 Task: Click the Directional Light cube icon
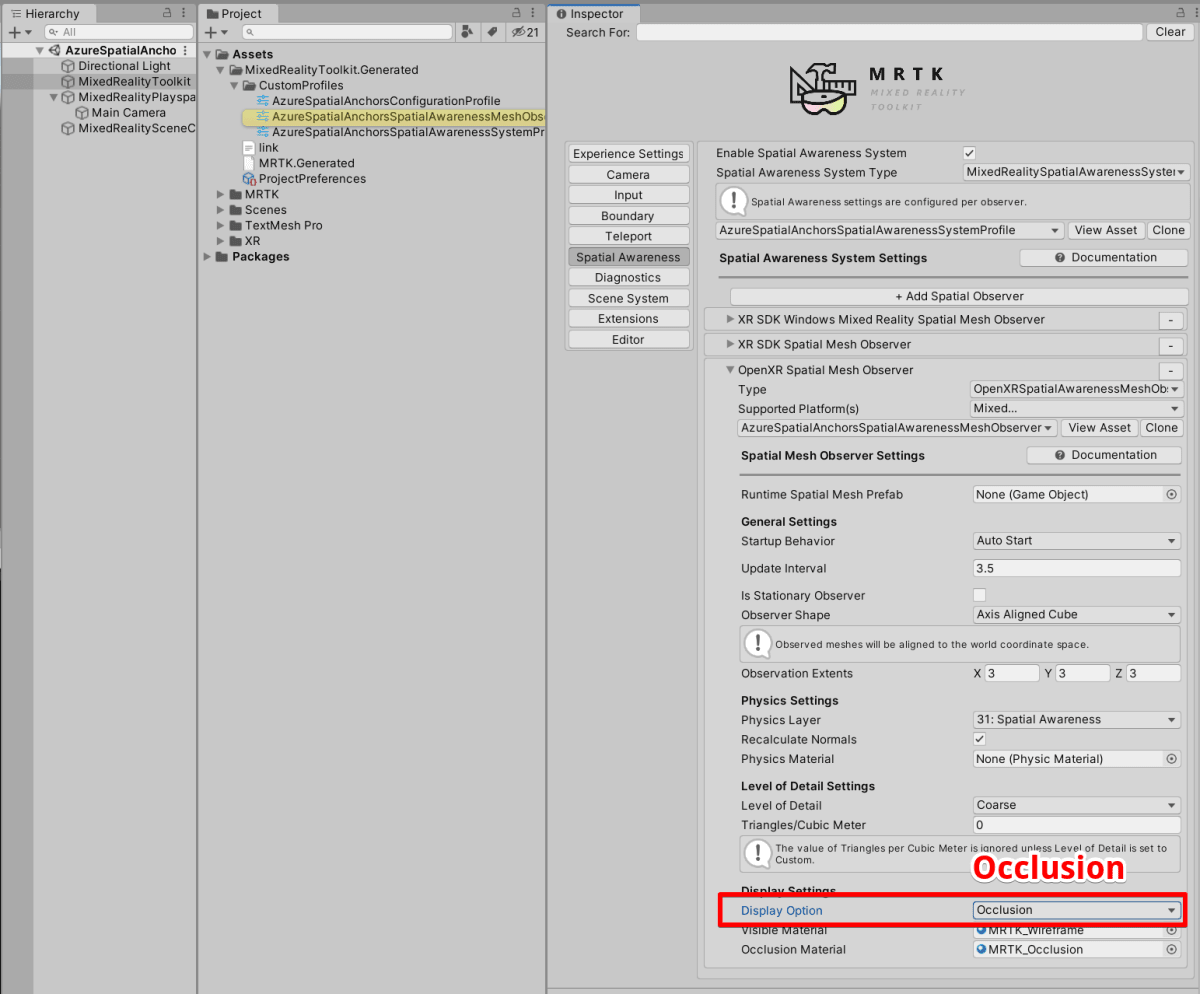[68, 66]
